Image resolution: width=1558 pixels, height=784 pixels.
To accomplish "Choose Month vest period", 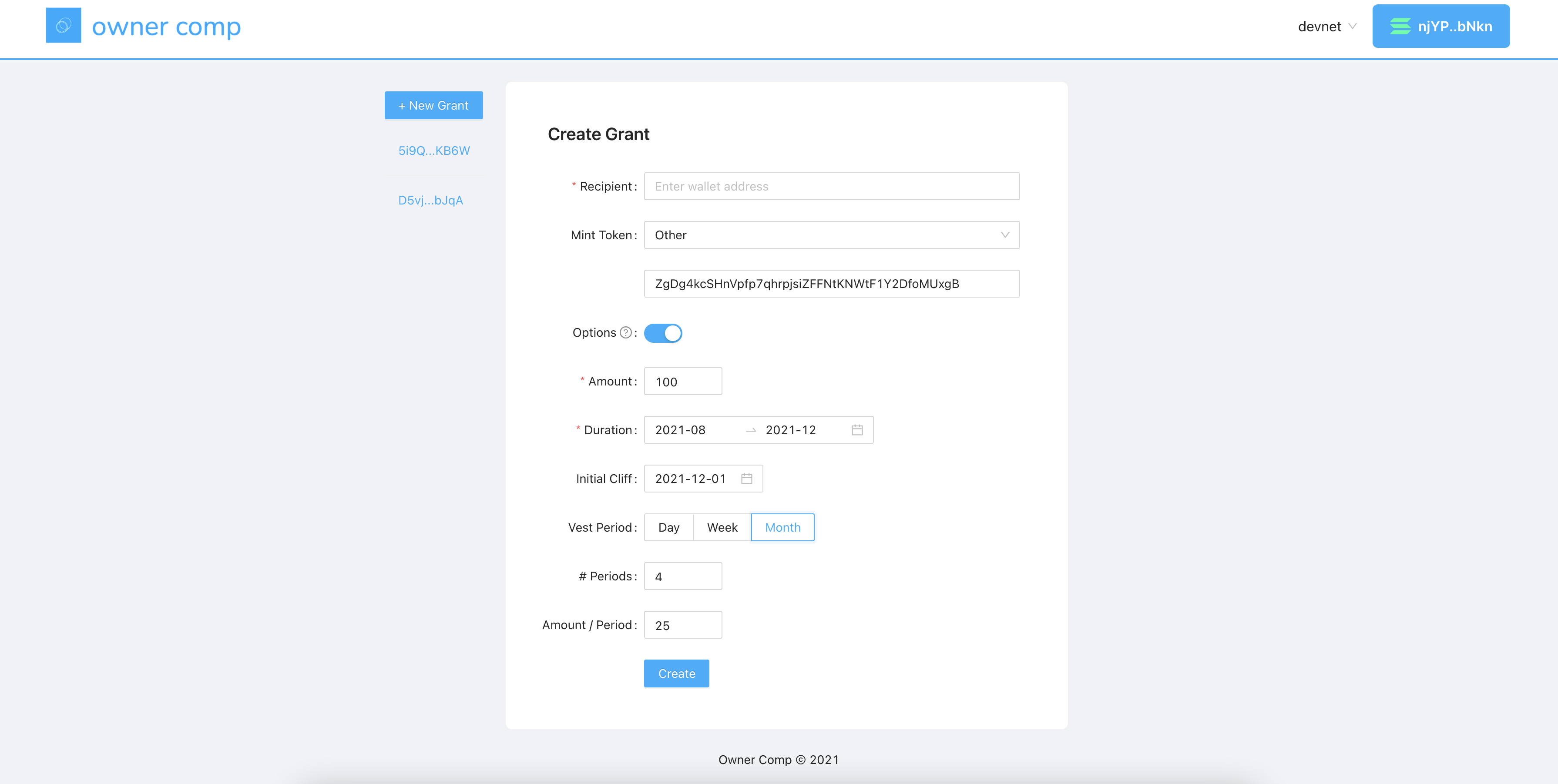I will 782,527.
